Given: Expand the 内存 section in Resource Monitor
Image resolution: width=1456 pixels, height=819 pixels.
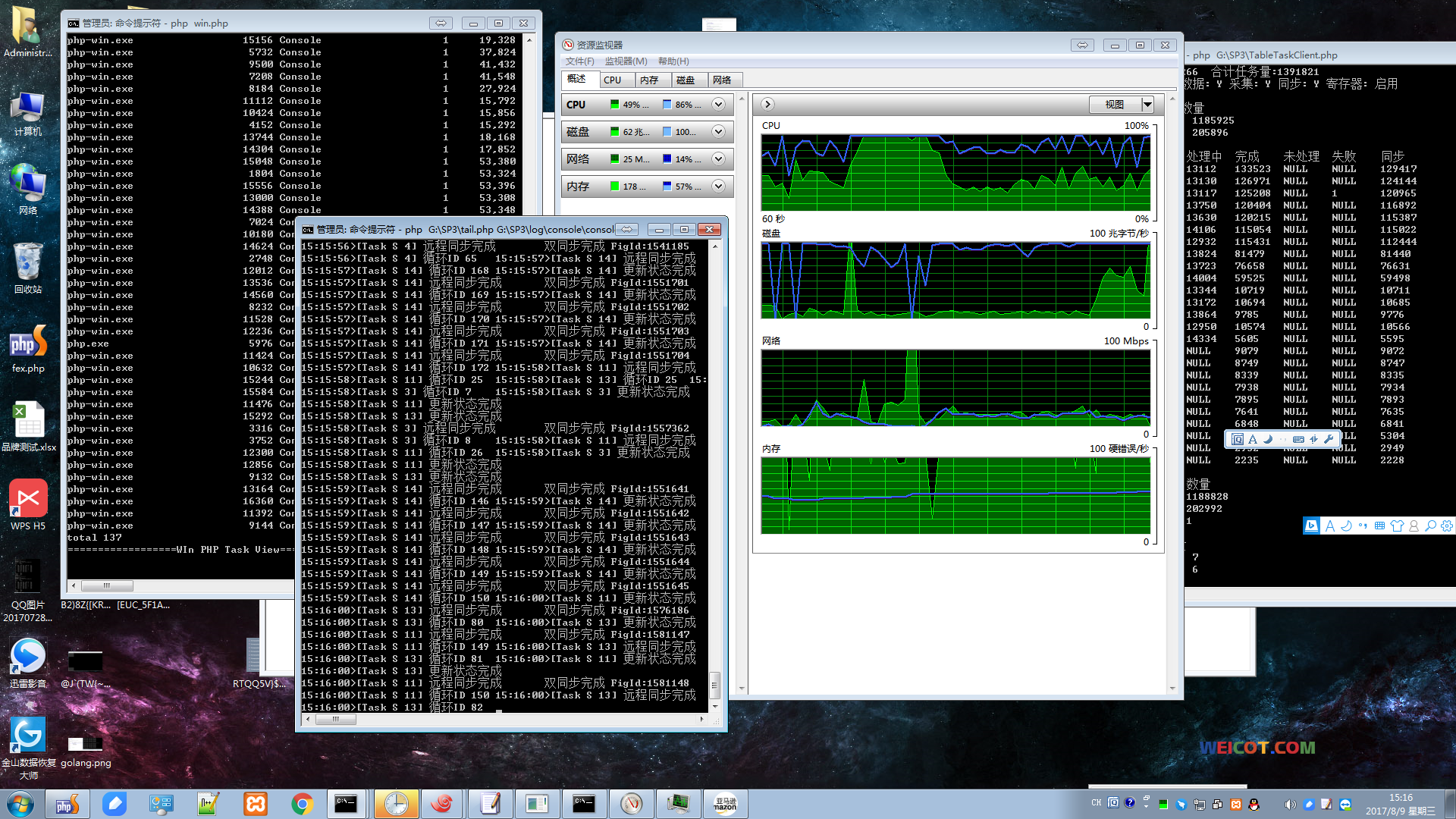Looking at the screenshot, I should point(718,187).
